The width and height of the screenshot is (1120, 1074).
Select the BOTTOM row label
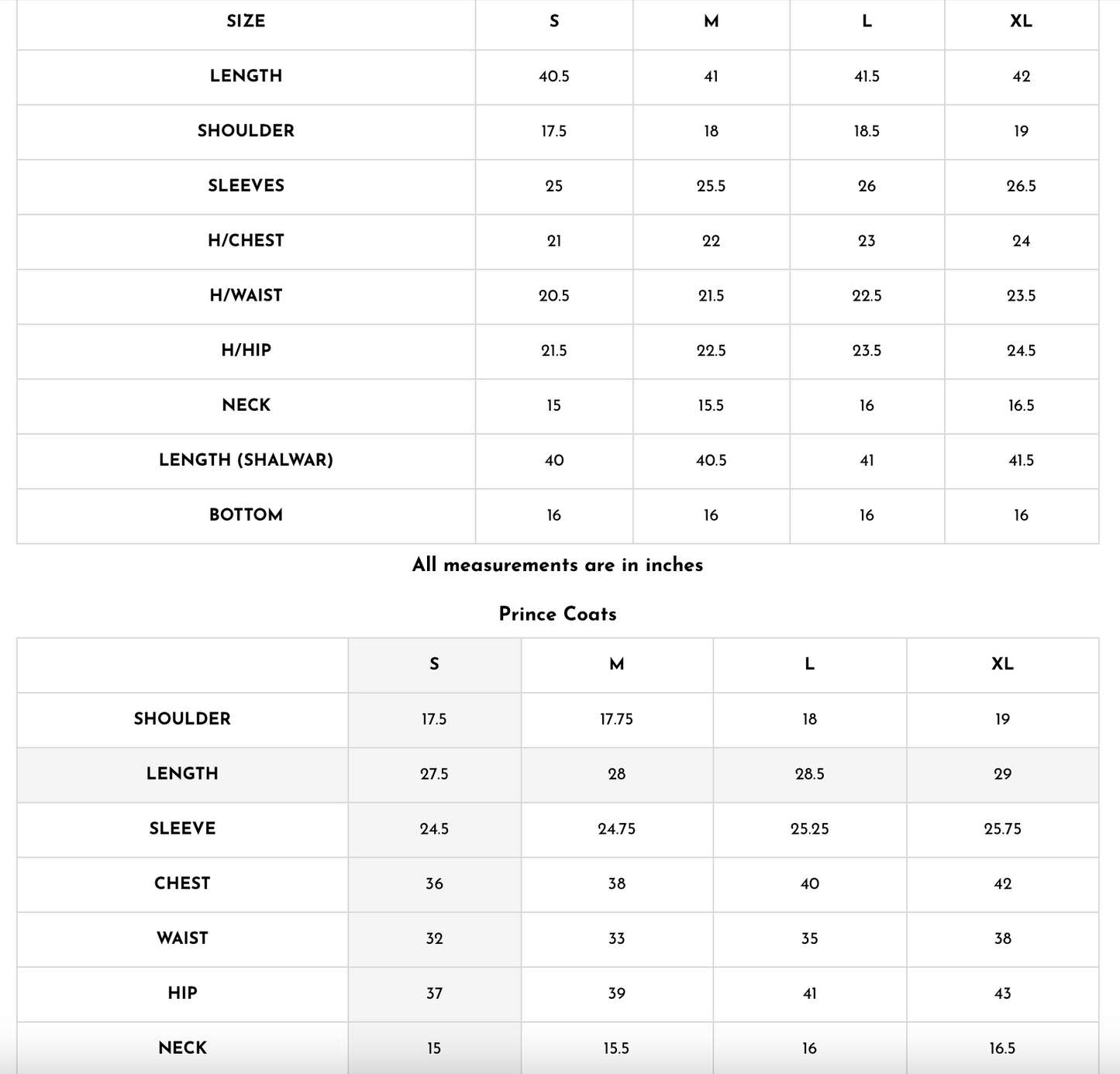[x=246, y=515]
